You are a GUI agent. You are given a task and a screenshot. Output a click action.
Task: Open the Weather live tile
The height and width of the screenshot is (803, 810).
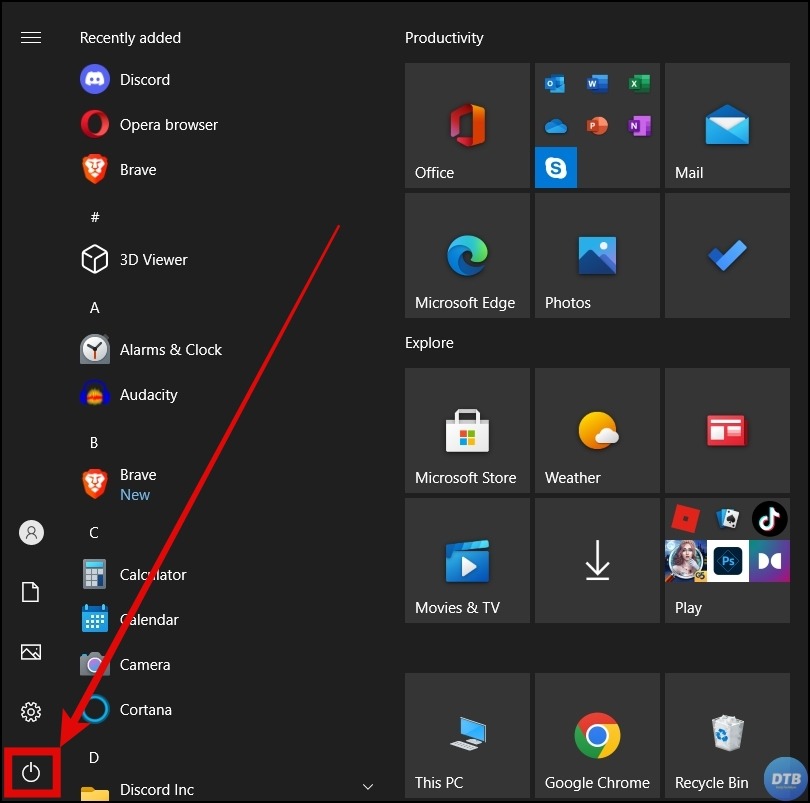pos(597,431)
